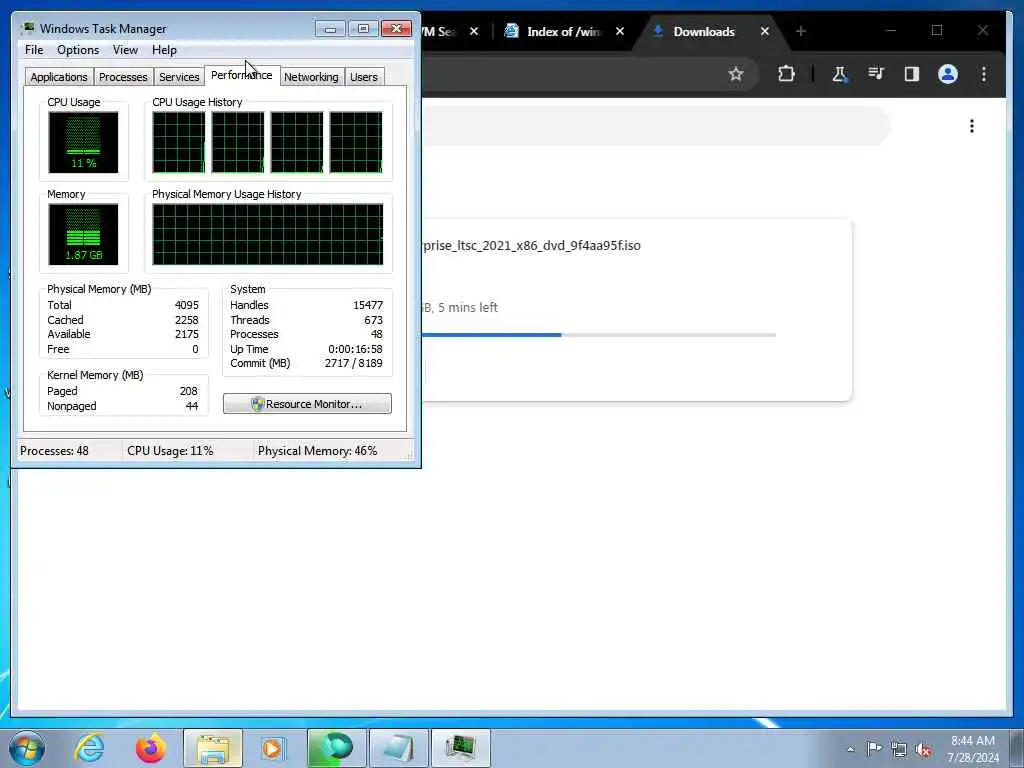Screen dimensions: 1024x768
Task: Click the muted volume tray icon
Action: 923,749
